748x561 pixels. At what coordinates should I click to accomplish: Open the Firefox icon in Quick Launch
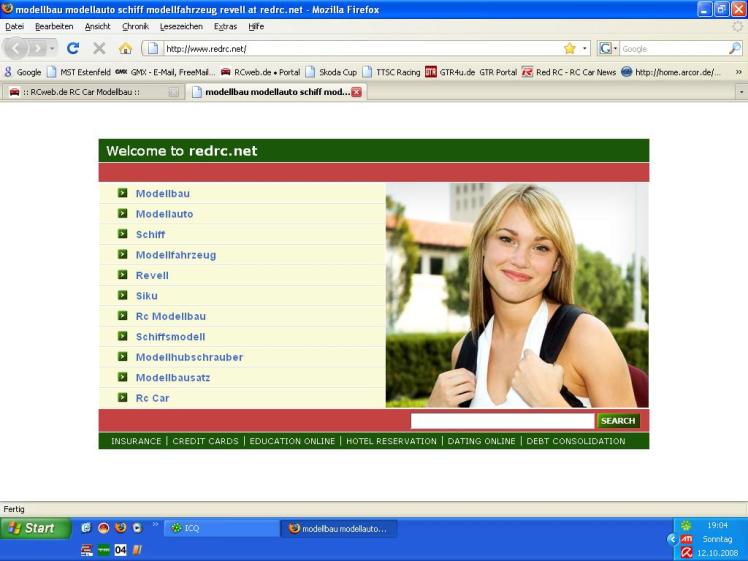click(120, 528)
